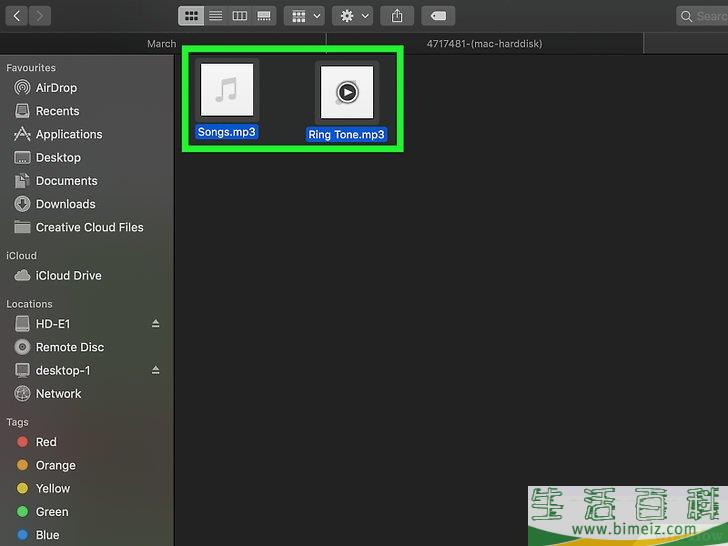Viewport: 728px width, 546px height.
Task: Switch to gallery view mode
Action: click(x=264, y=16)
